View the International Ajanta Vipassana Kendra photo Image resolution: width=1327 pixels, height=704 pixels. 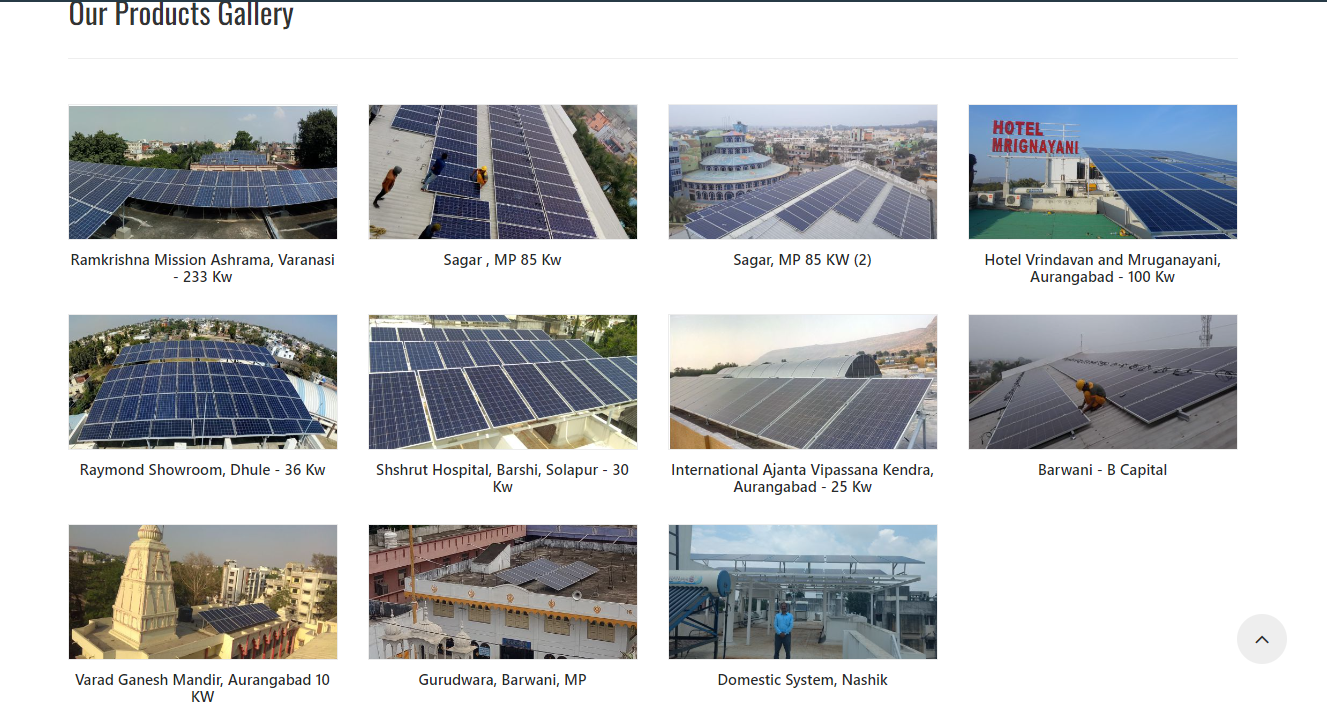[x=803, y=382]
